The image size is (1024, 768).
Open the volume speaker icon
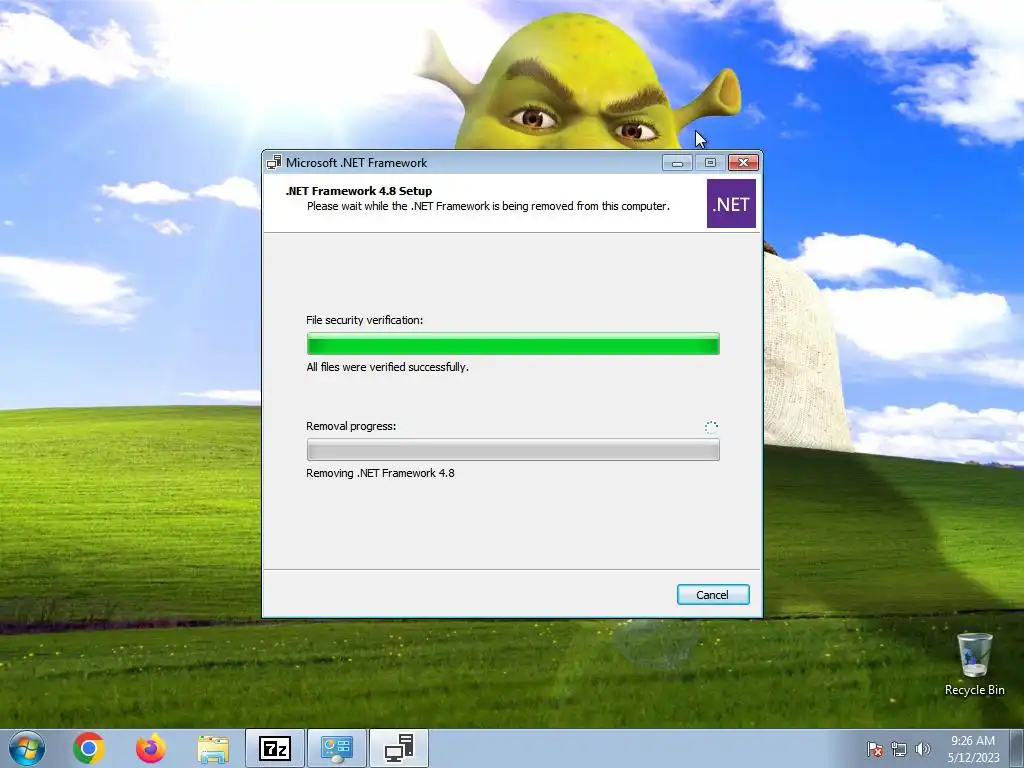923,749
